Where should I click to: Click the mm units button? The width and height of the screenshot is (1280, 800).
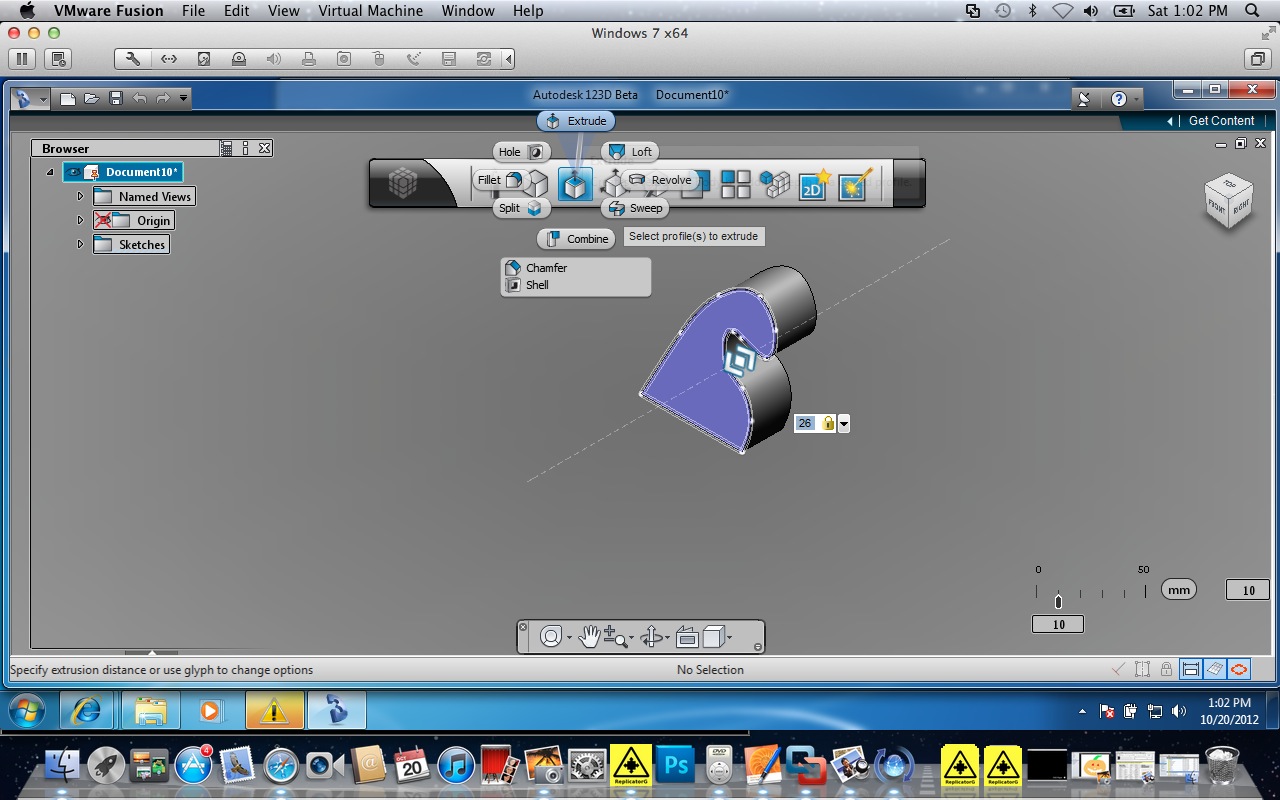tap(1179, 590)
